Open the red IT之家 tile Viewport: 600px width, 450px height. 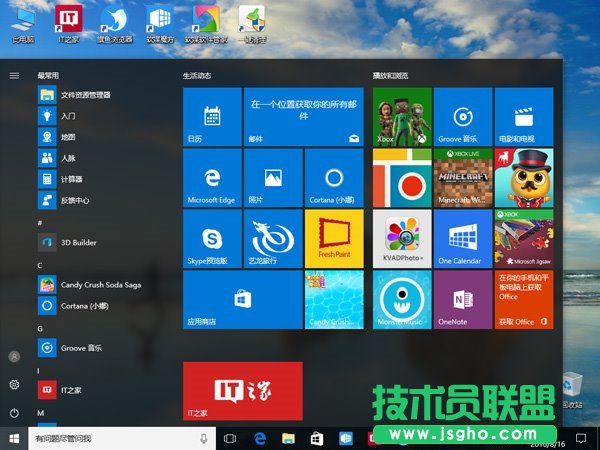(x=243, y=391)
